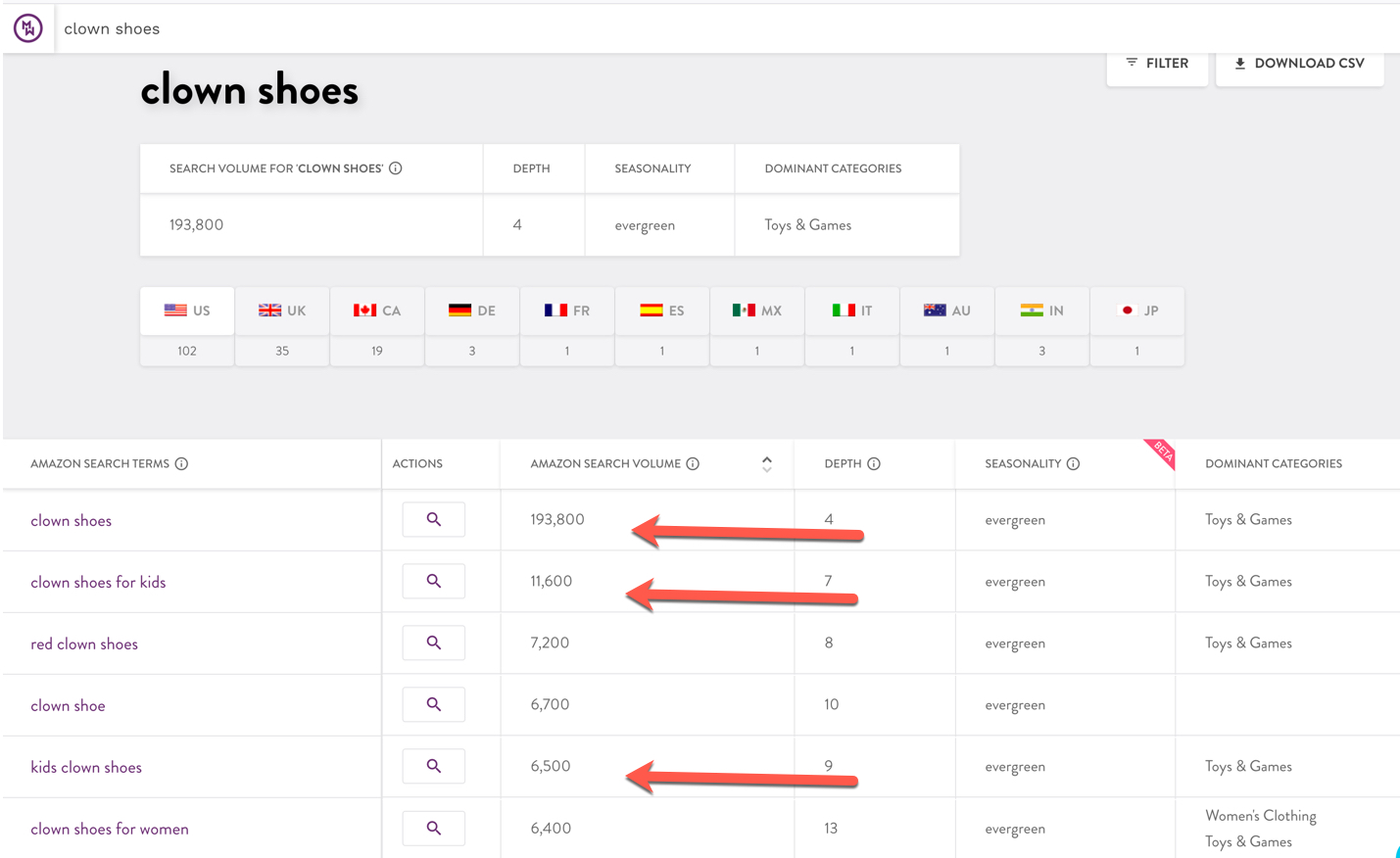Click info icon next to Depth column header

(x=874, y=464)
